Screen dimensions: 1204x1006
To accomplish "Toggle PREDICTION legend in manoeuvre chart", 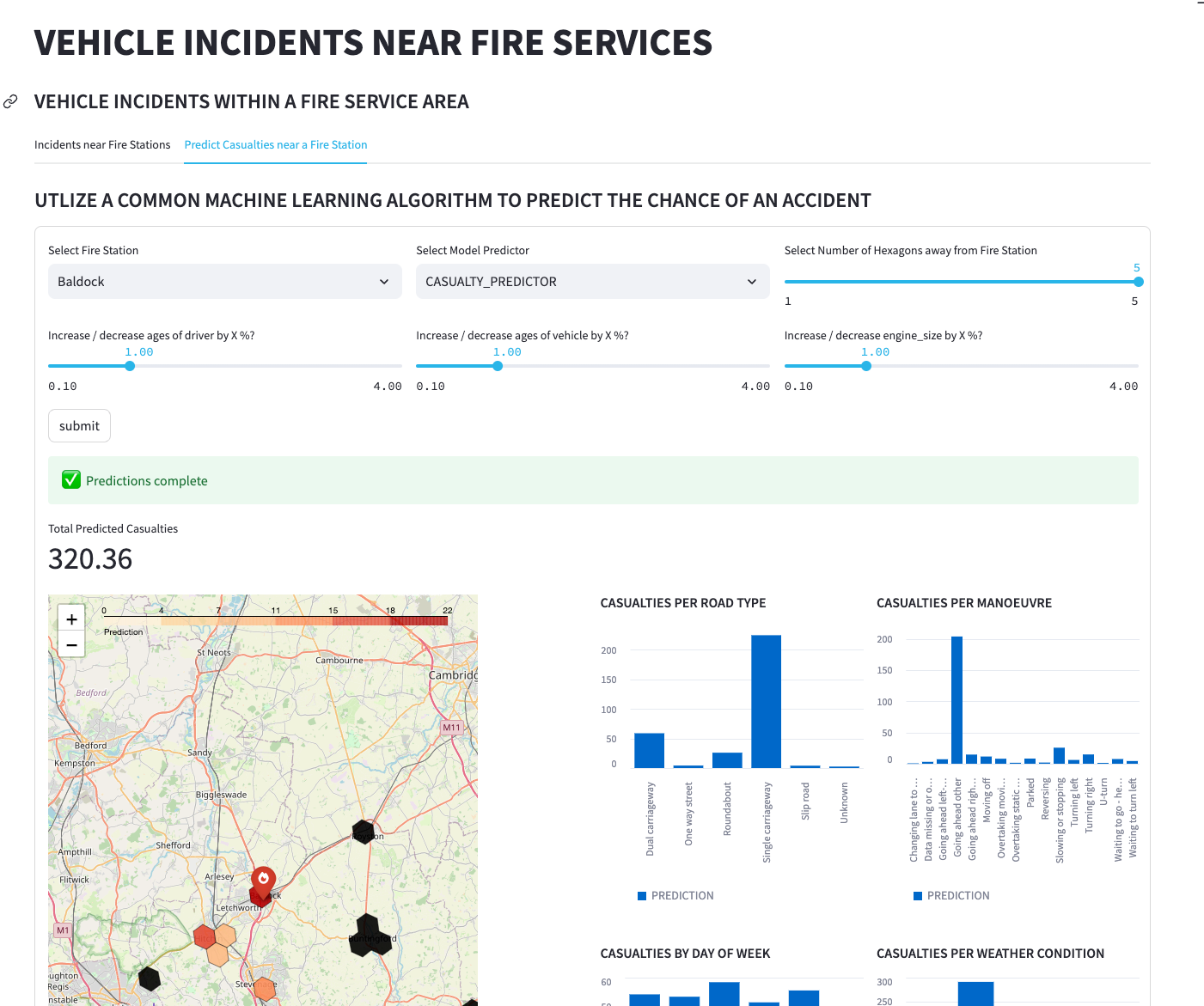I will coord(951,896).
